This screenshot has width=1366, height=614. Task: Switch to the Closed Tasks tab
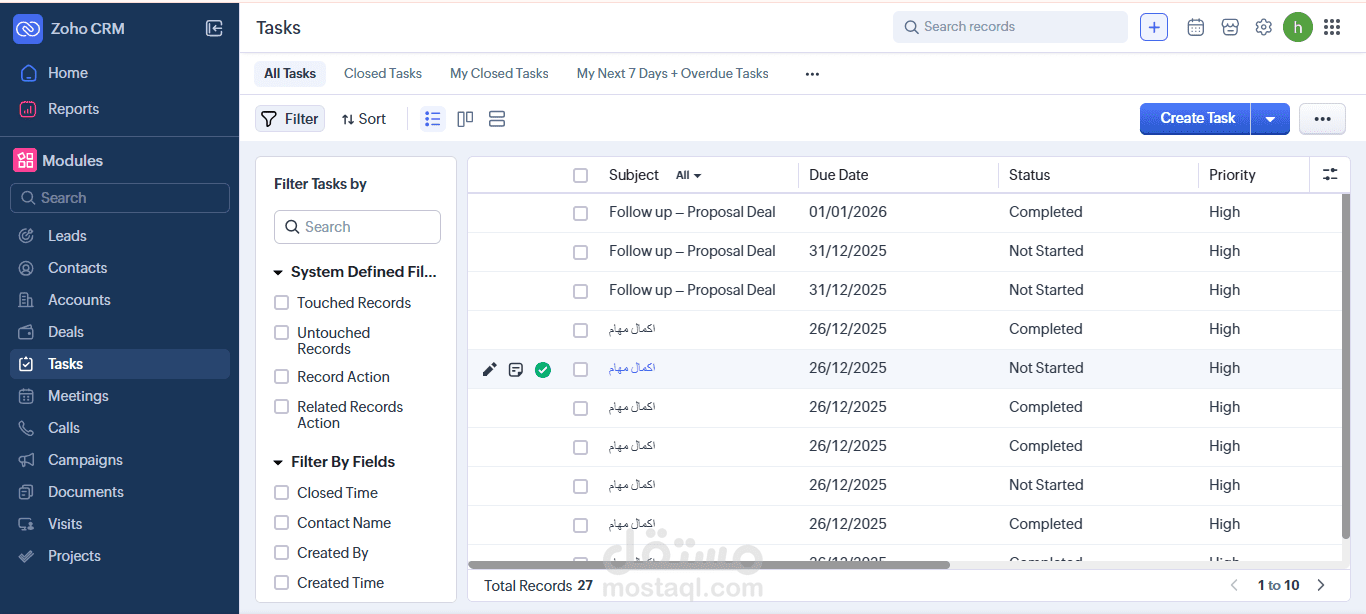[x=383, y=73]
